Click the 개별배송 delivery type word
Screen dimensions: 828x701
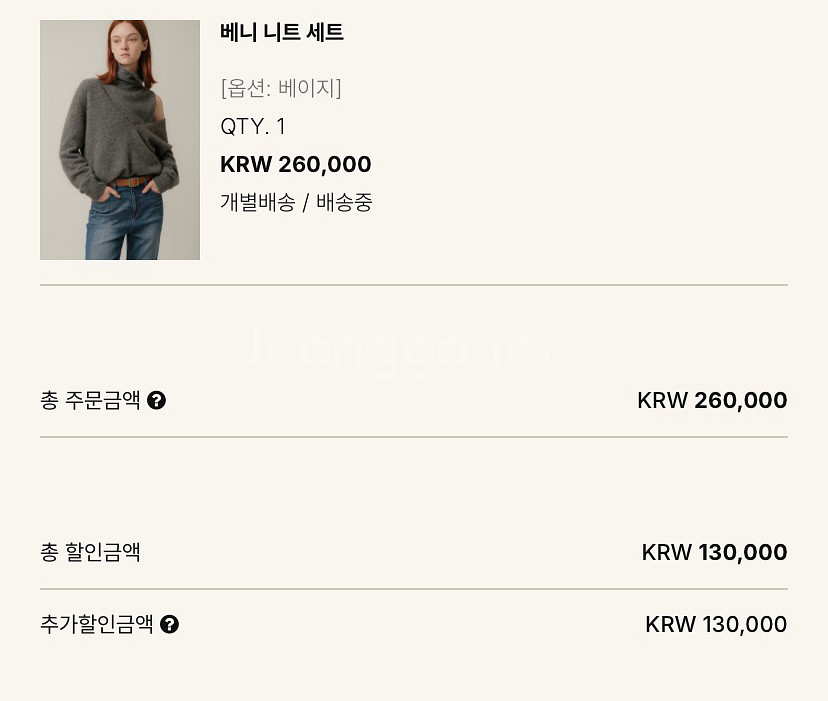(258, 202)
